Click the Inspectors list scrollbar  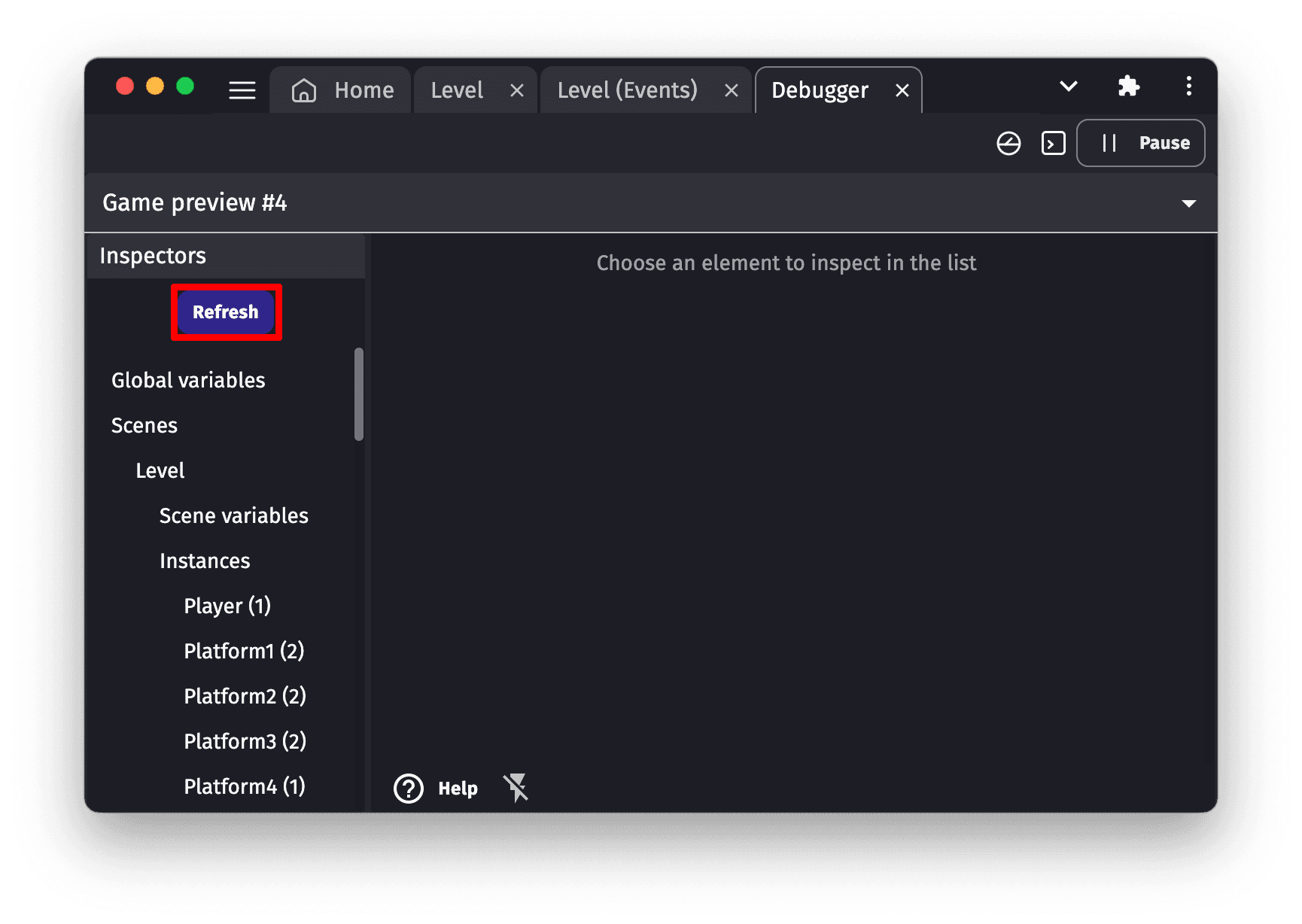pyautogui.click(x=359, y=394)
